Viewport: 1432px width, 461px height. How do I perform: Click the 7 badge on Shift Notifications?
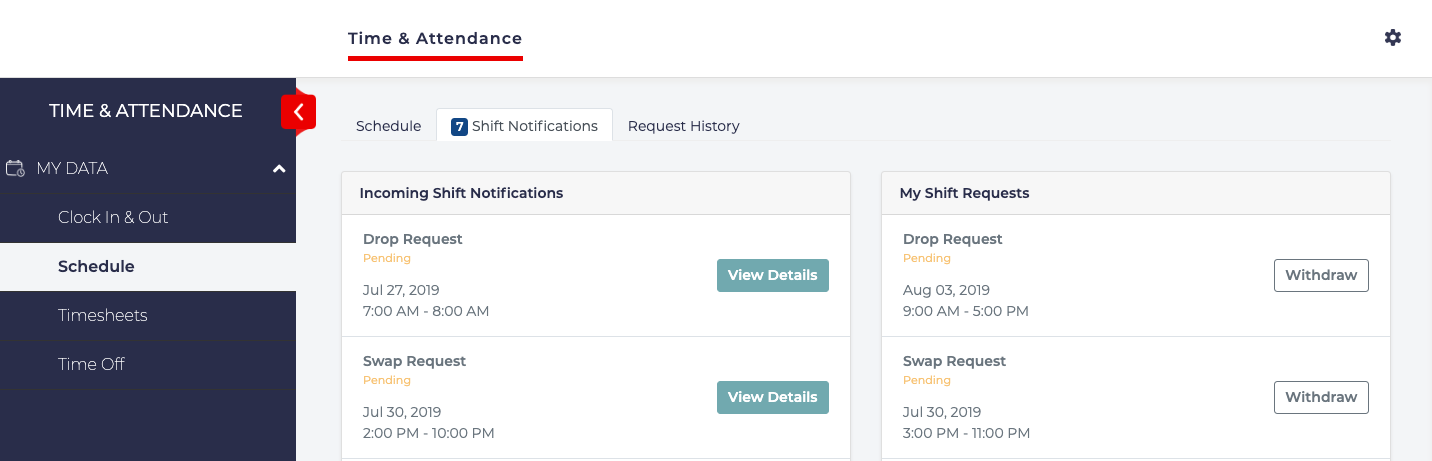click(459, 127)
